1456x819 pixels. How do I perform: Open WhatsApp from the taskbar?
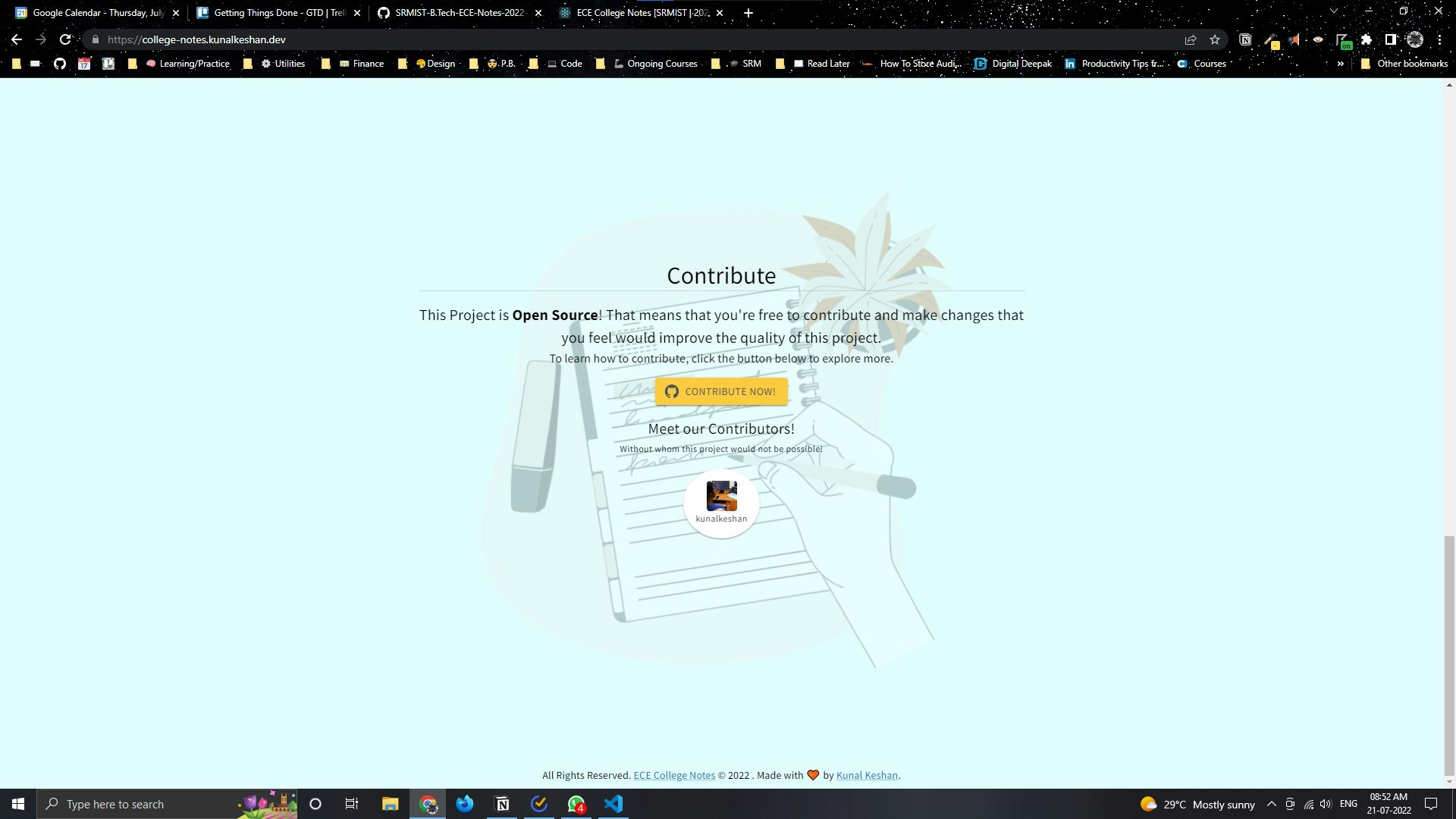coord(576,804)
